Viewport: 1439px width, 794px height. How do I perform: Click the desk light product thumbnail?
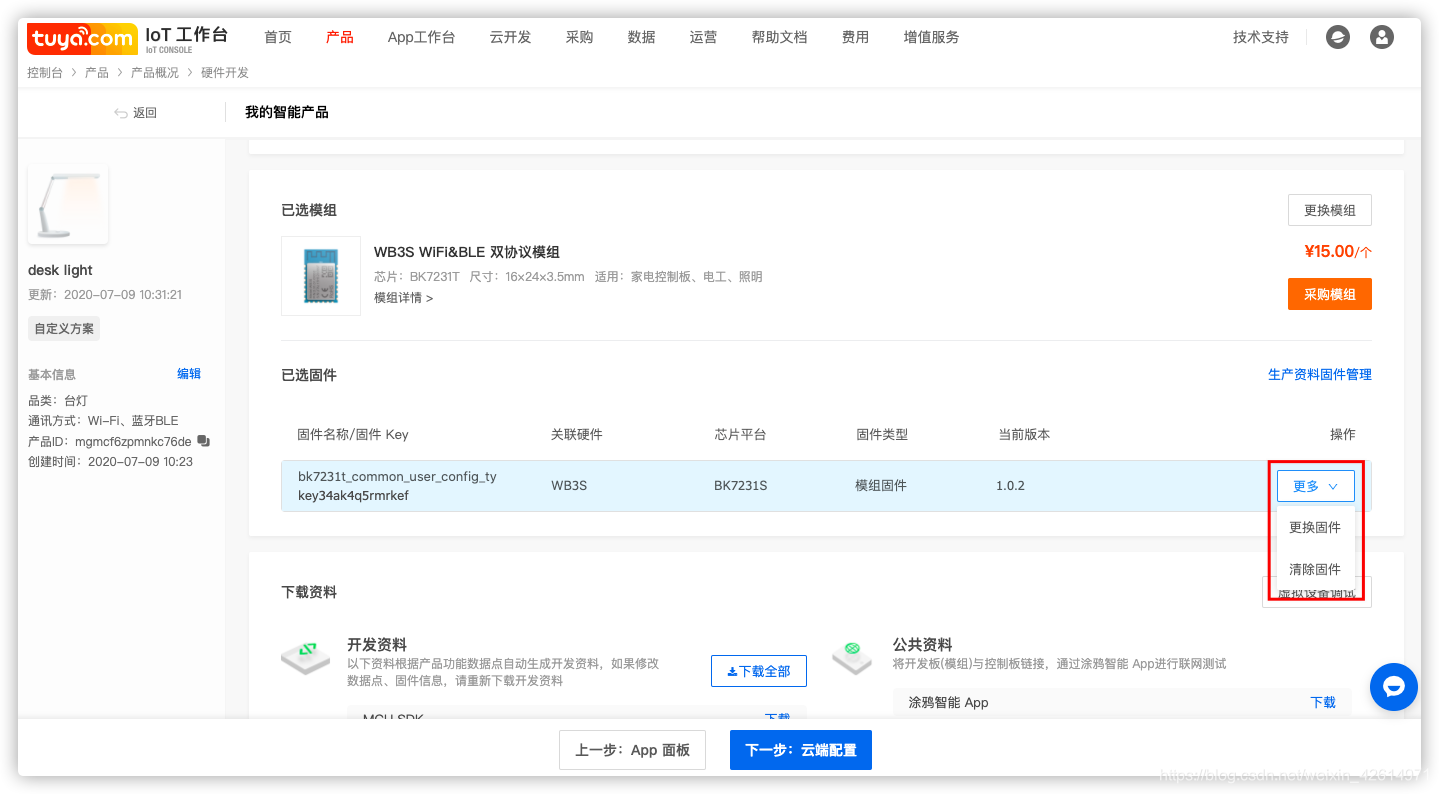[68, 204]
